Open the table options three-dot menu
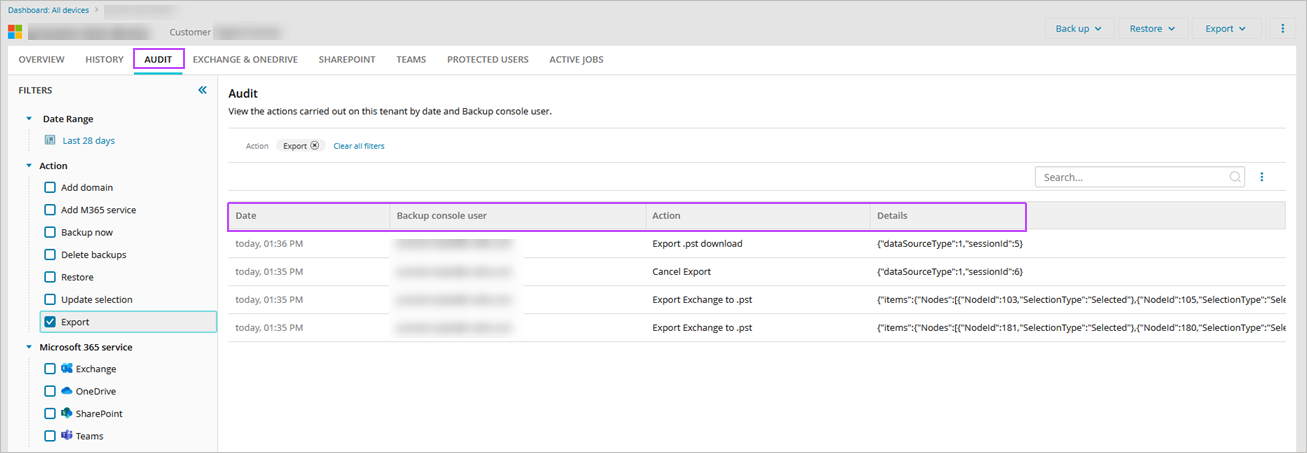The height and width of the screenshot is (453, 1307). click(1261, 177)
